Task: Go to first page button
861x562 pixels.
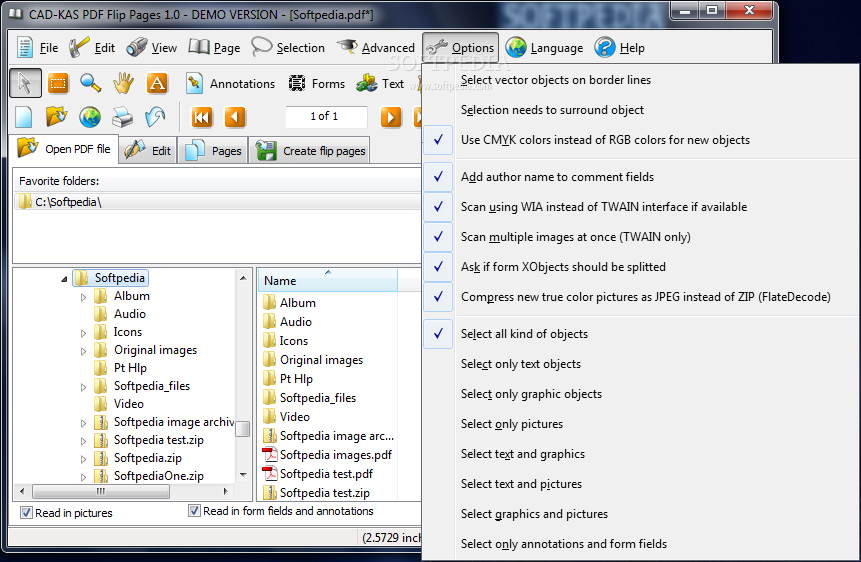Action: click(x=202, y=117)
